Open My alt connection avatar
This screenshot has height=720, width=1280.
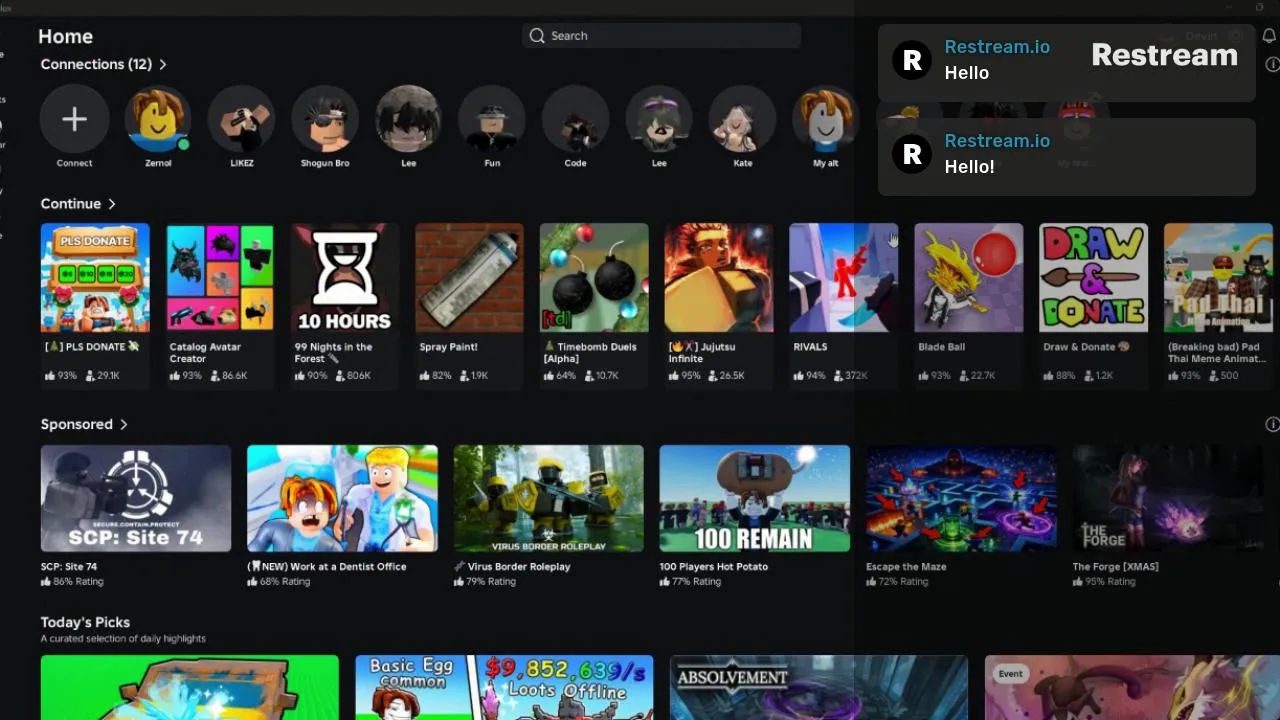826,119
